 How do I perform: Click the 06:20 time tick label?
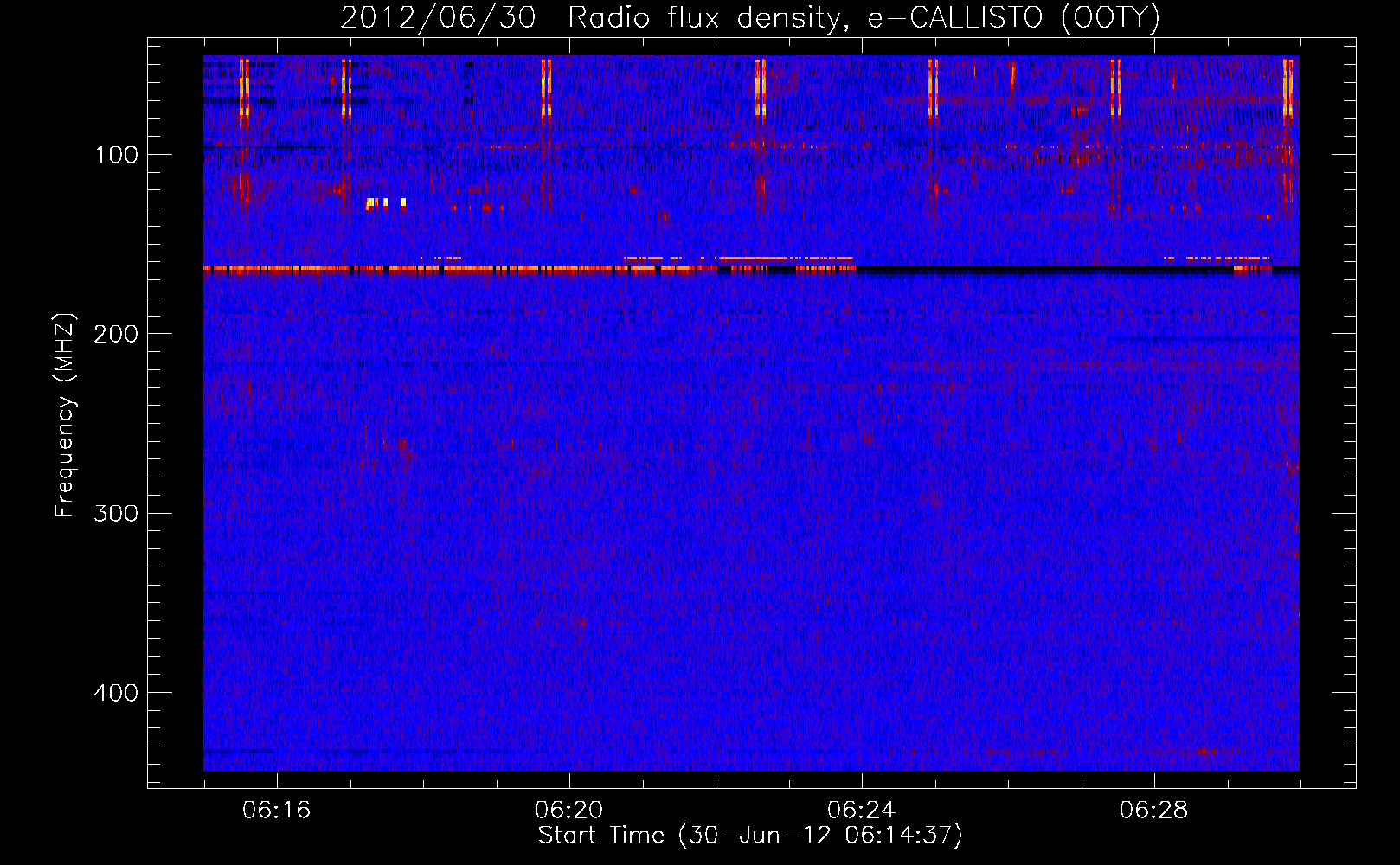tap(569, 811)
